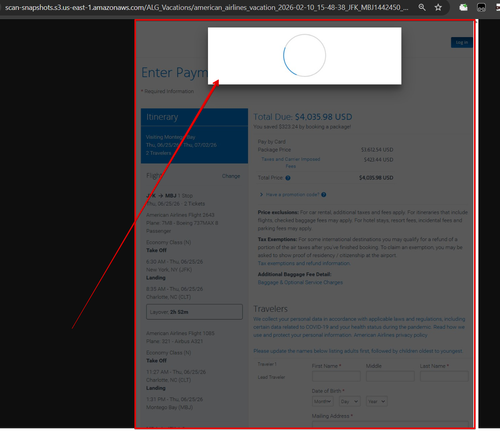
Task: Click the 8:35 AM - Thu, 06/25/26 landing time
Action: 174,289
